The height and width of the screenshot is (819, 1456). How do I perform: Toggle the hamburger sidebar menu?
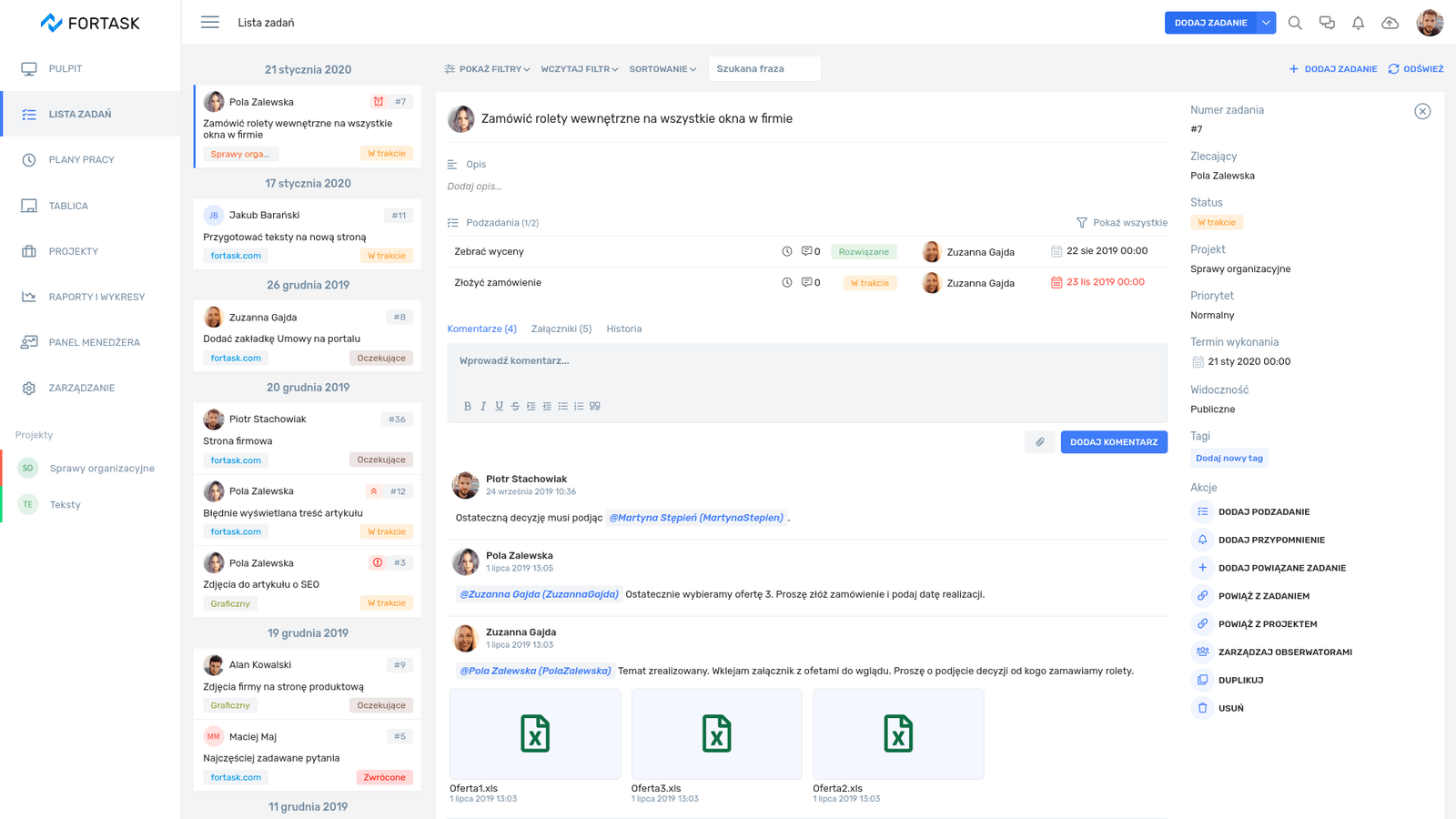point(210,23)
